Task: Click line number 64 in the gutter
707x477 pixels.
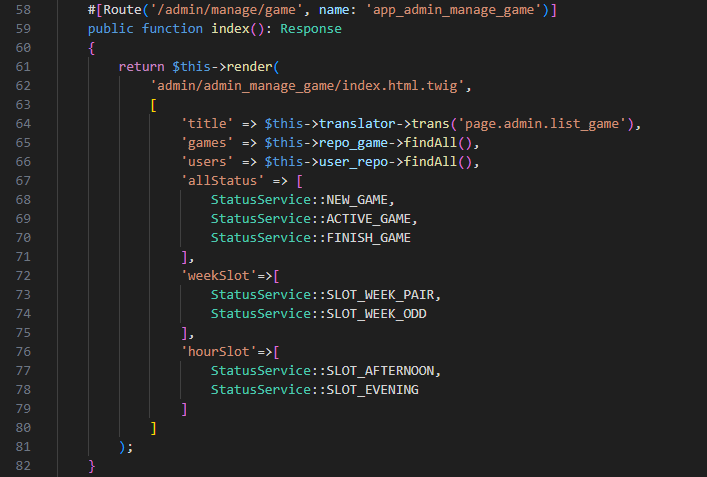Action: (x=23, y=124)
